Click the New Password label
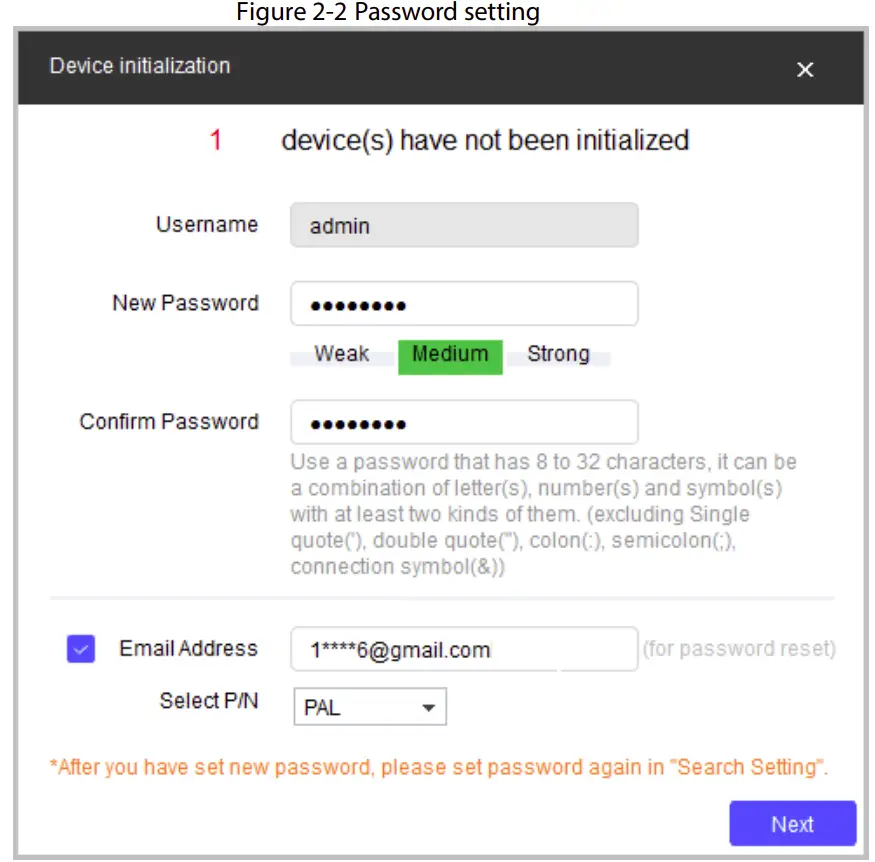The height and width of the screenshot is (862, 875). tap(185, 303)
